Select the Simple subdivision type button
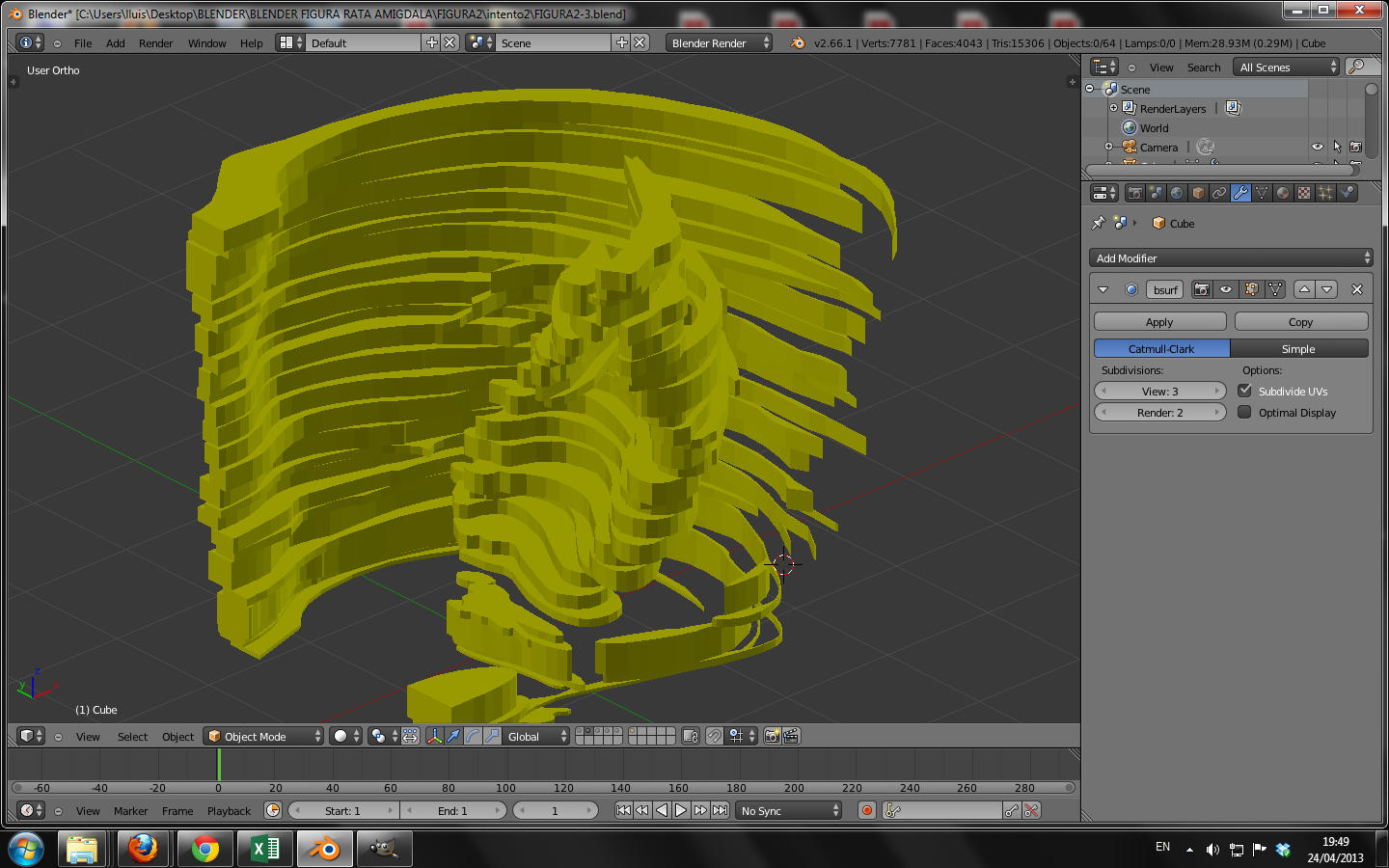The width and height of the screenshot is (1389, 868). (1298, 348)
